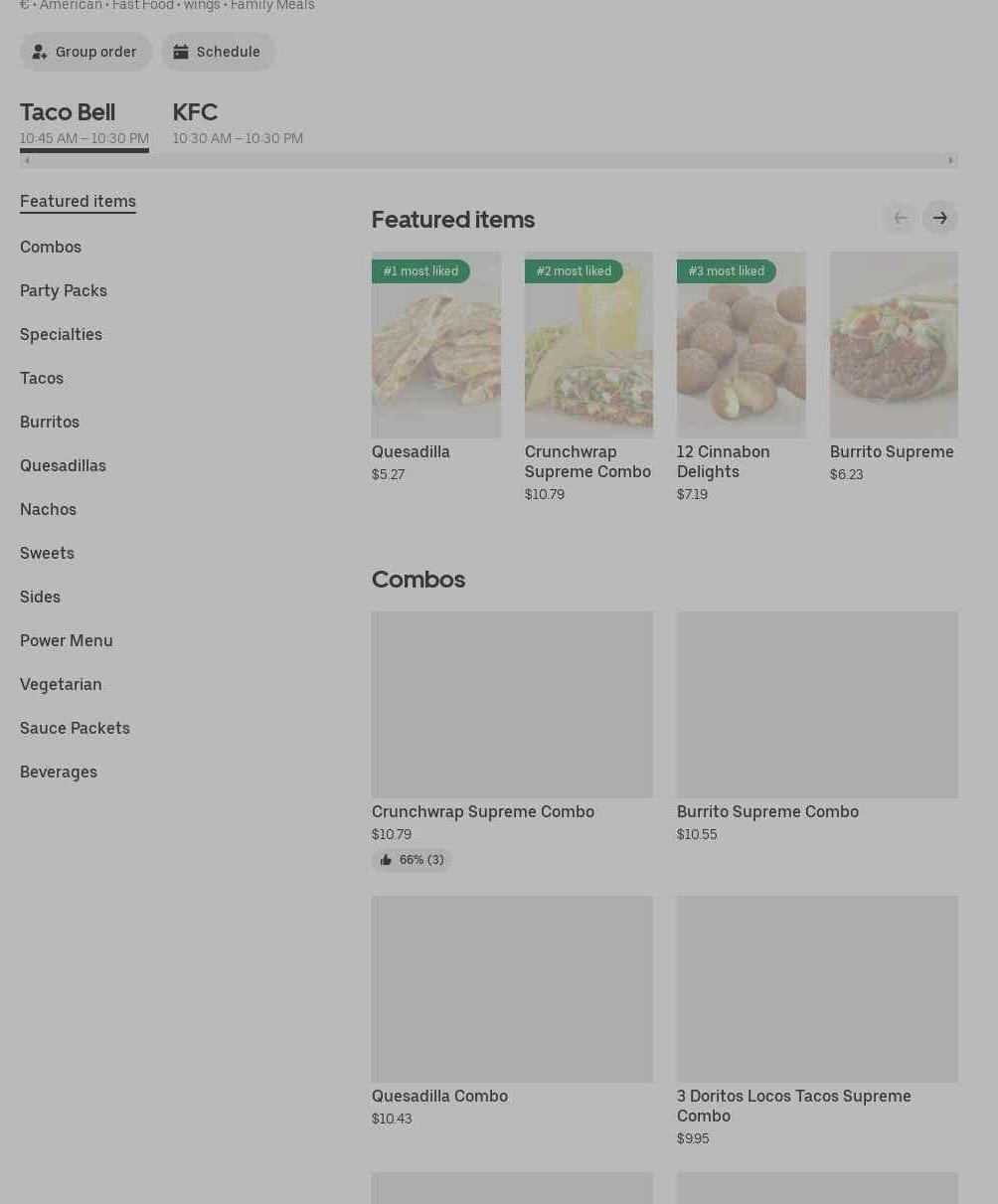This screenshot has width=998, height=1204.
Task: Click the Group order person icon
Action: coord(40,52)
